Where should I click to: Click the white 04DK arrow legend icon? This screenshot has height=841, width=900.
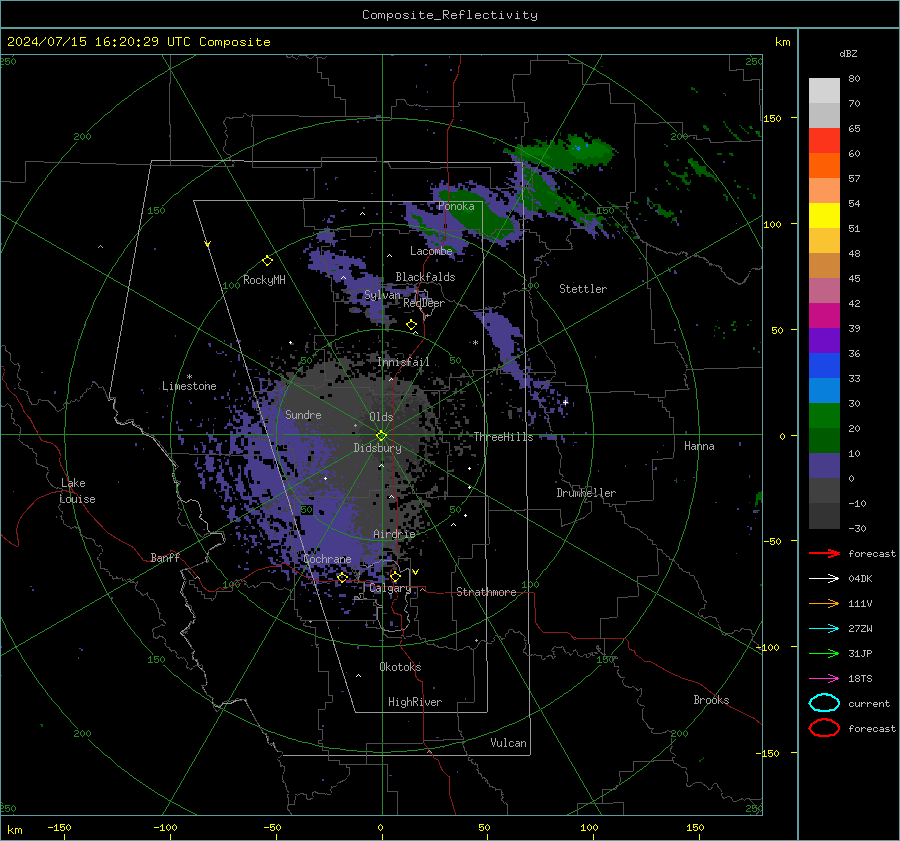pos(824,578)
